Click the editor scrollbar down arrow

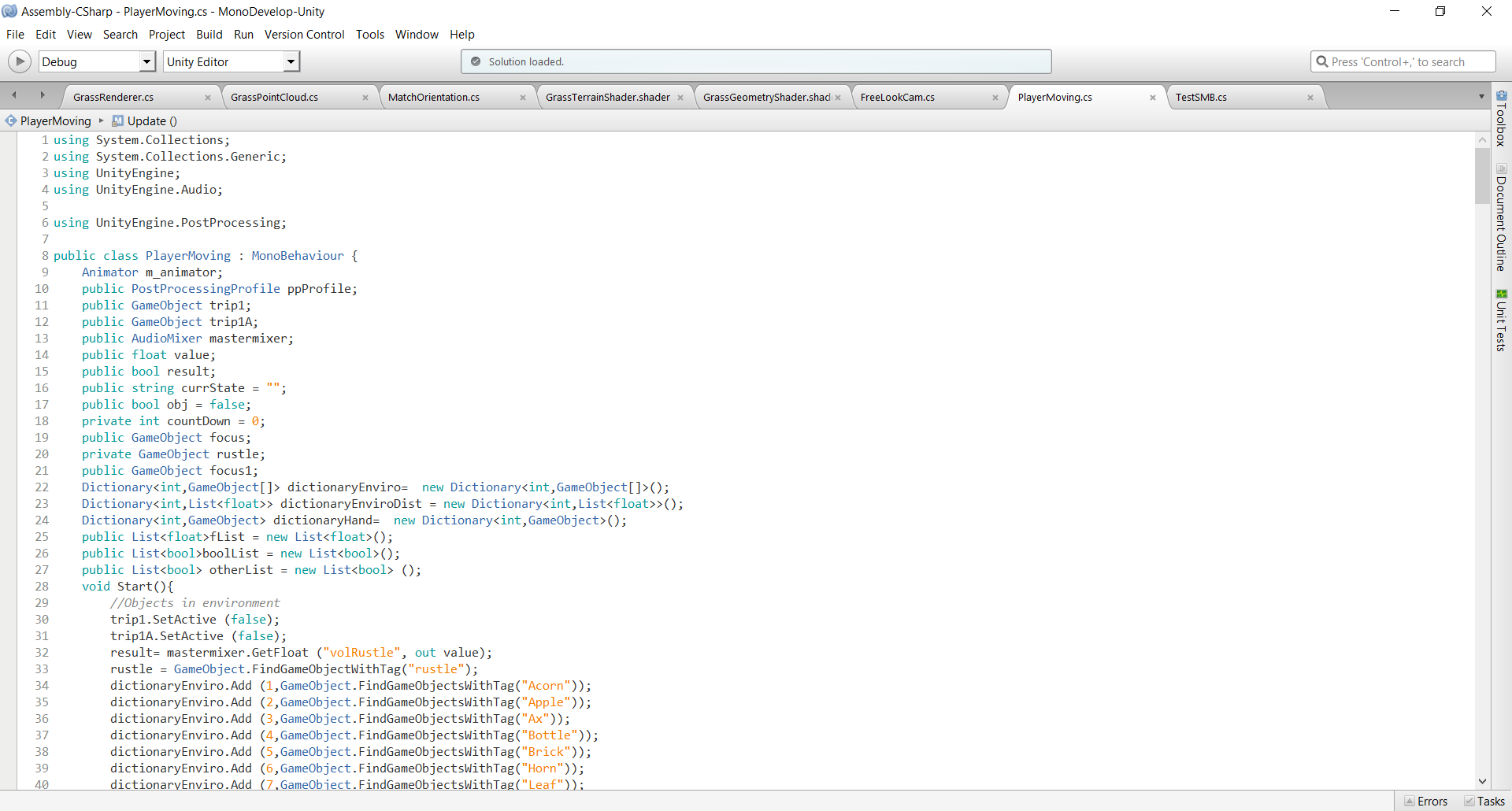(x=1482, y=782)
